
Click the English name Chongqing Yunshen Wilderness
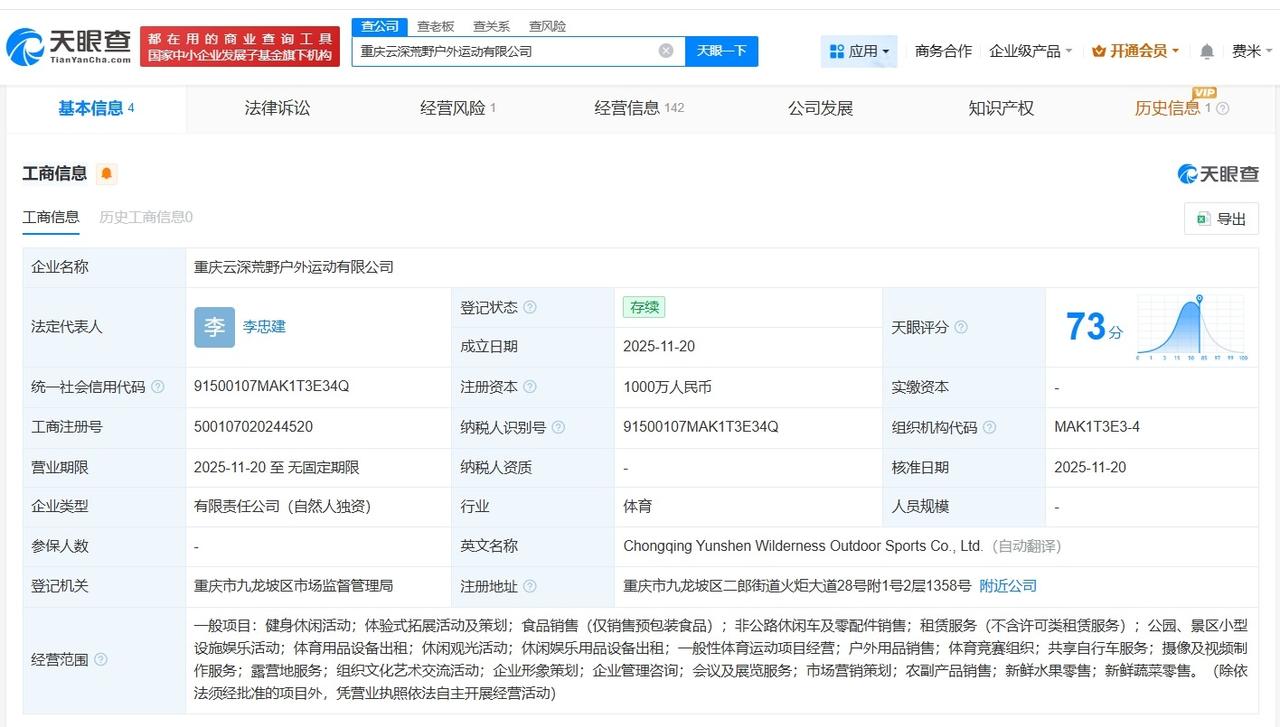tap(803, 546)
